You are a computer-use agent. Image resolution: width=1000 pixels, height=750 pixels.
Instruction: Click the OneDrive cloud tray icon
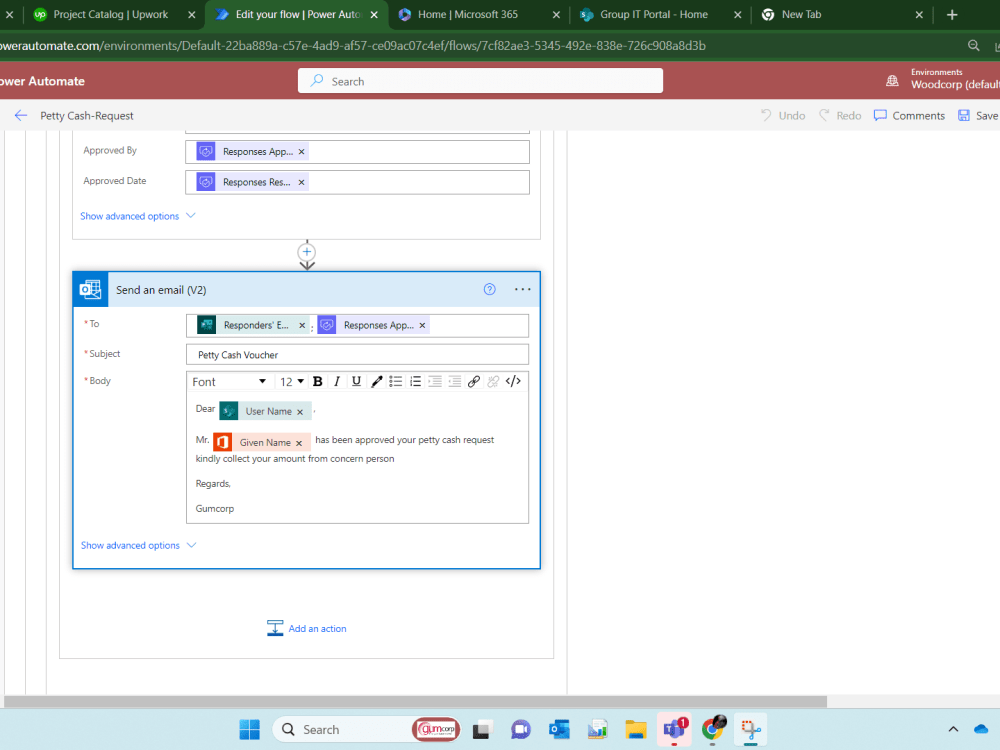pos(982,730)
